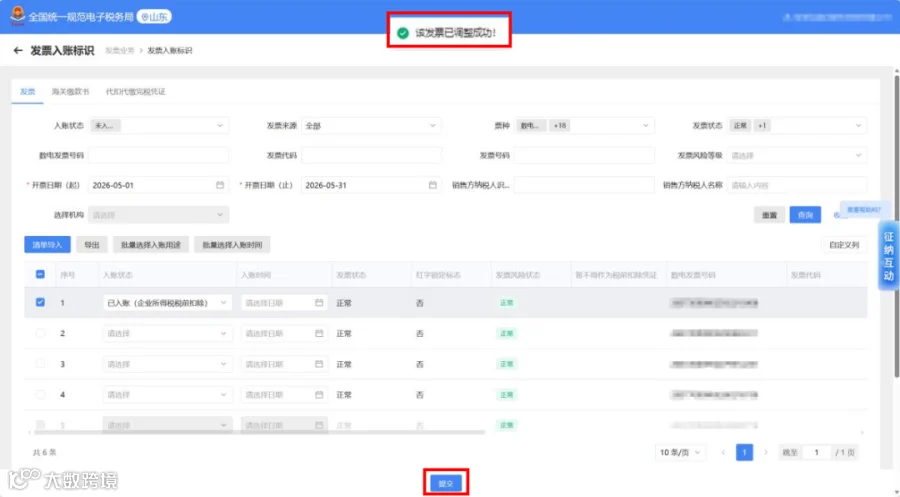Check the row 3 checkbox

[x=40, y=363]
